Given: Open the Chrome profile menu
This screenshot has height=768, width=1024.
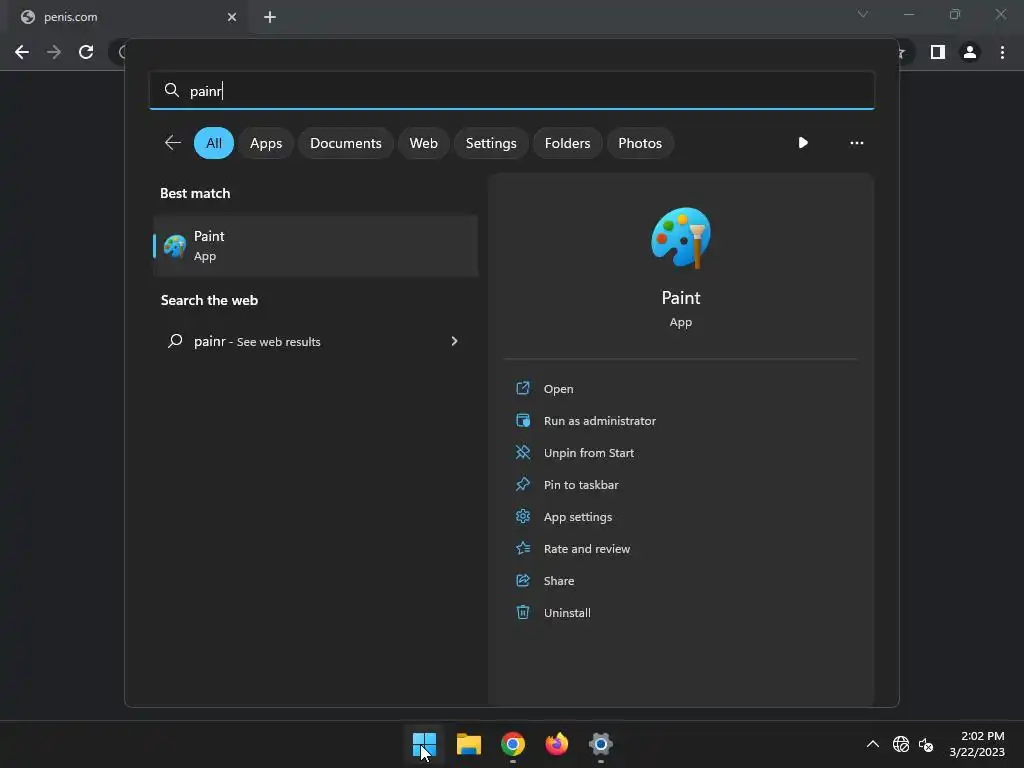Looking at the screenshot, I should (x=970, y=52).
